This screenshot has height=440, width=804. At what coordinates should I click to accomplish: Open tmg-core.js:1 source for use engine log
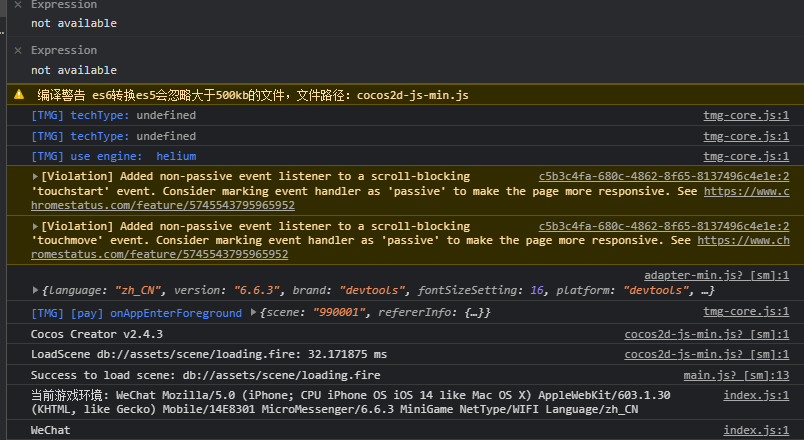pos(746,156)
